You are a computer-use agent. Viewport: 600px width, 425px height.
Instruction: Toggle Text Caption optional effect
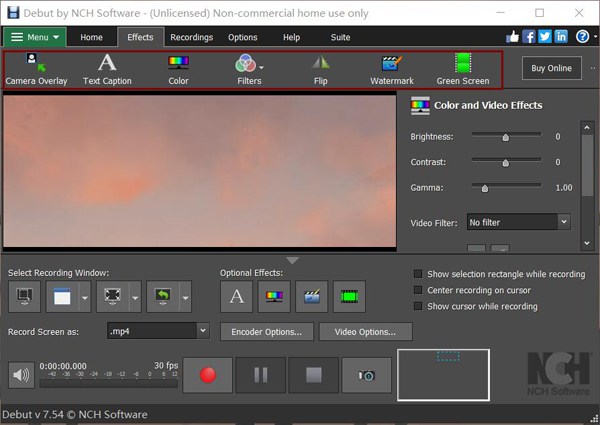pos(236,296)
